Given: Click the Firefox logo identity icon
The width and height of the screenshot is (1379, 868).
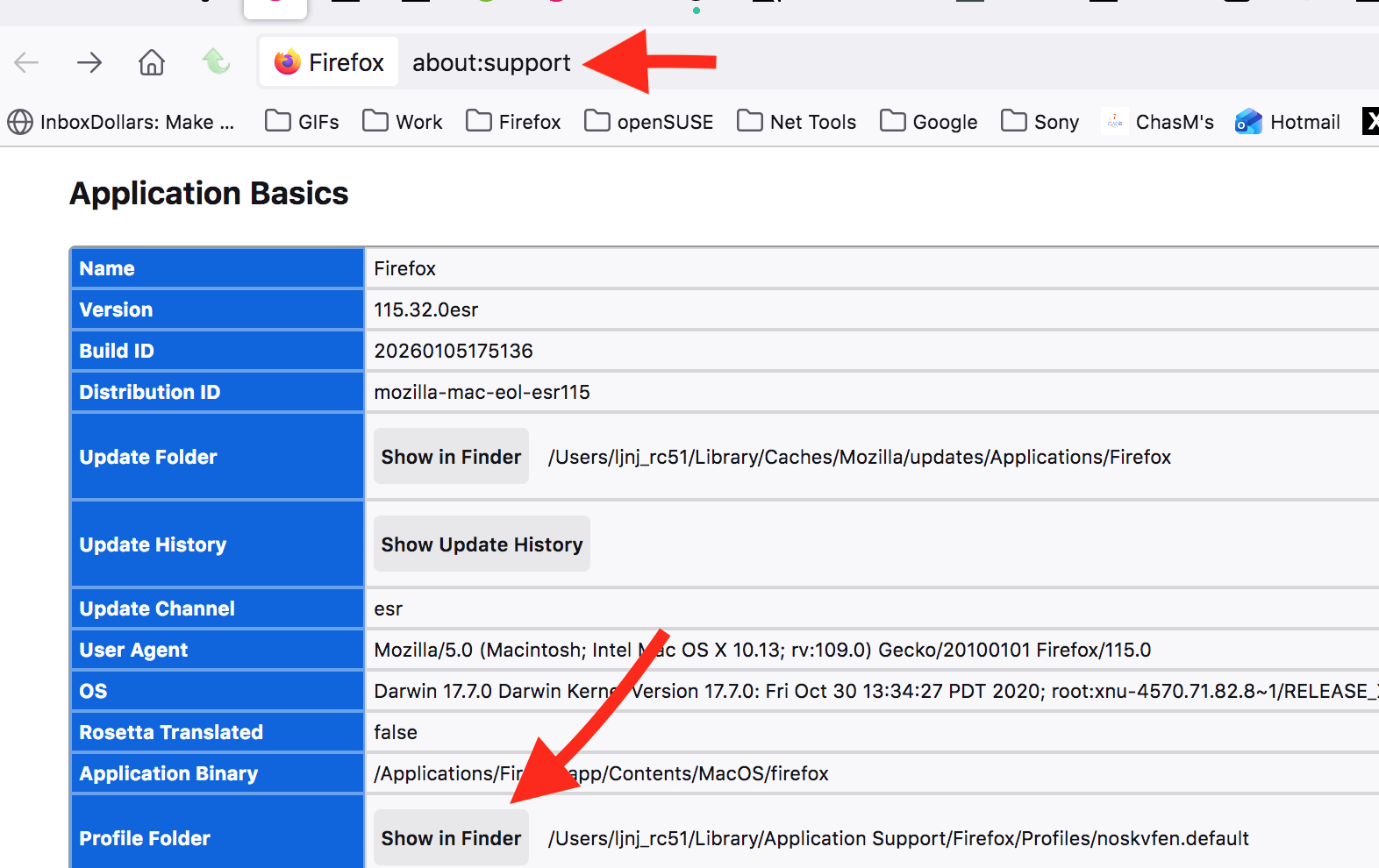Looking at the screenshot, I should click(288, 62).
